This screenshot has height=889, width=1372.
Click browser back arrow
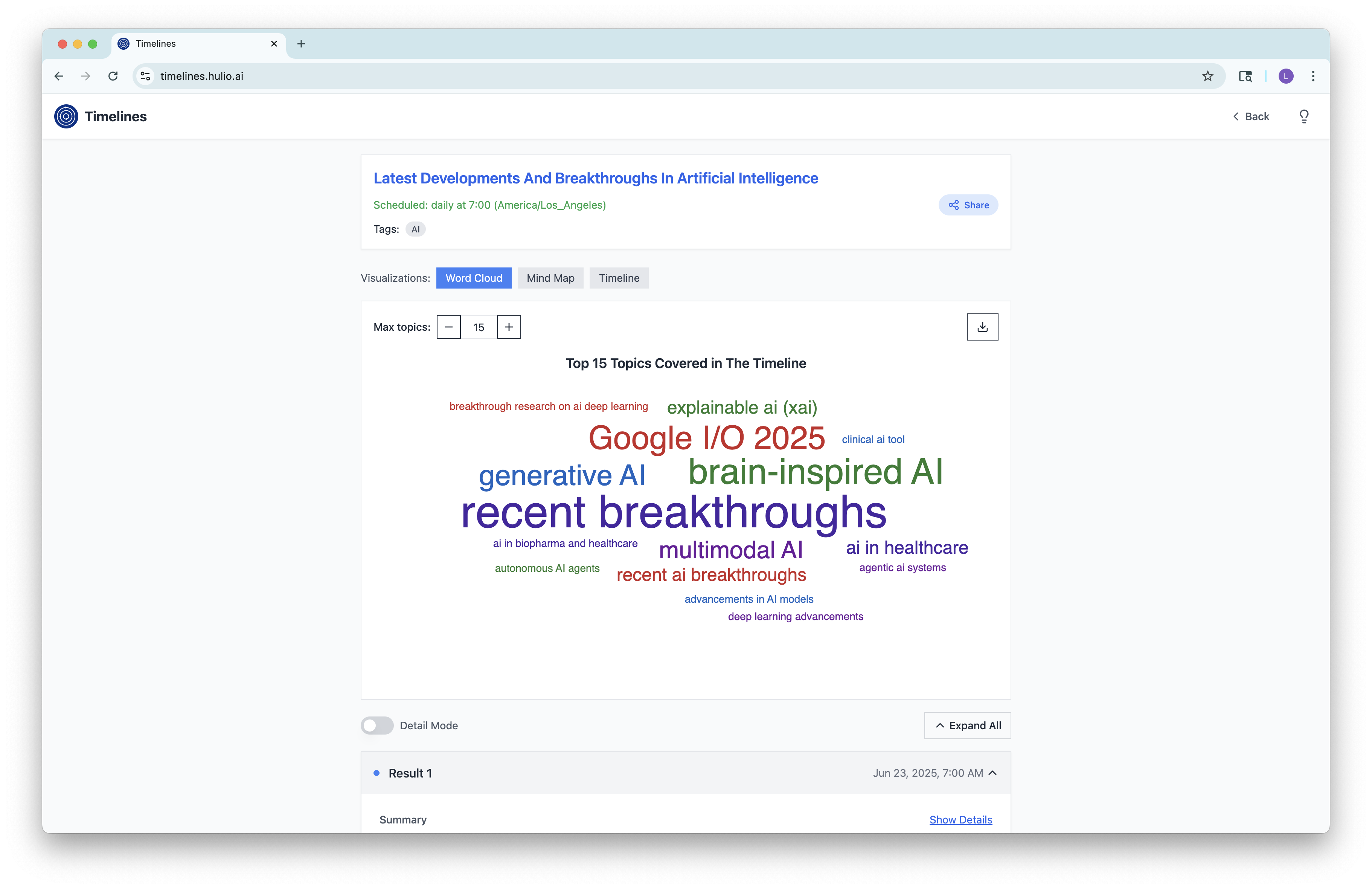click(59, 76)
